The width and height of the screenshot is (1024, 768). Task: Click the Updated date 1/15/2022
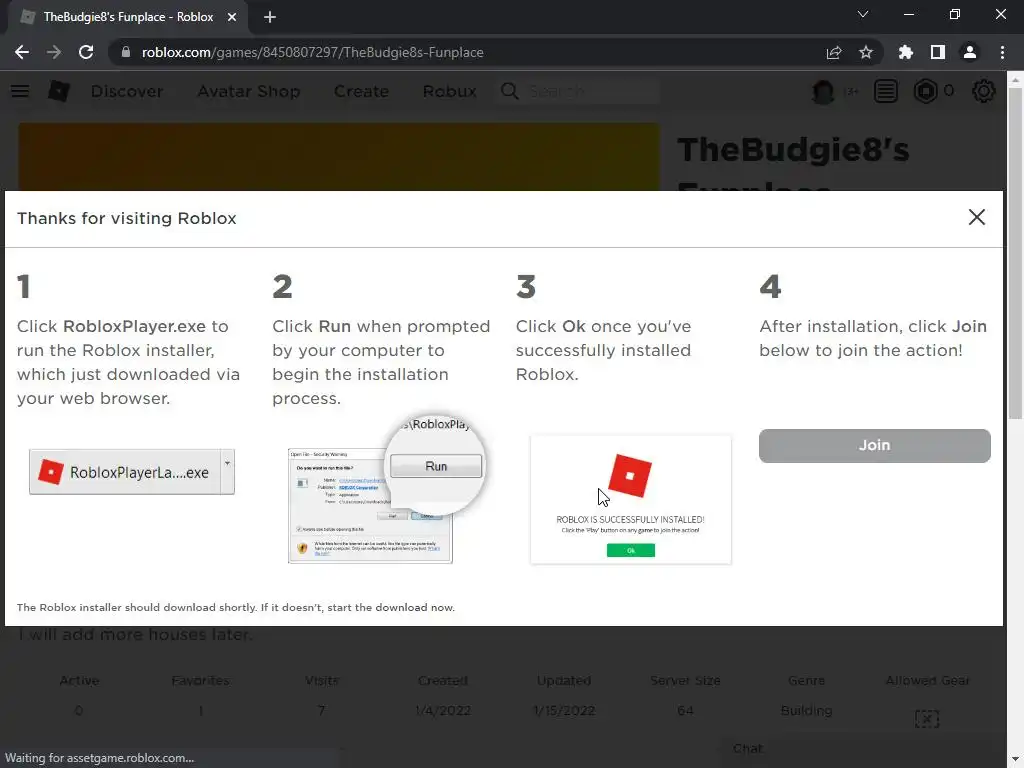(564, 711)
